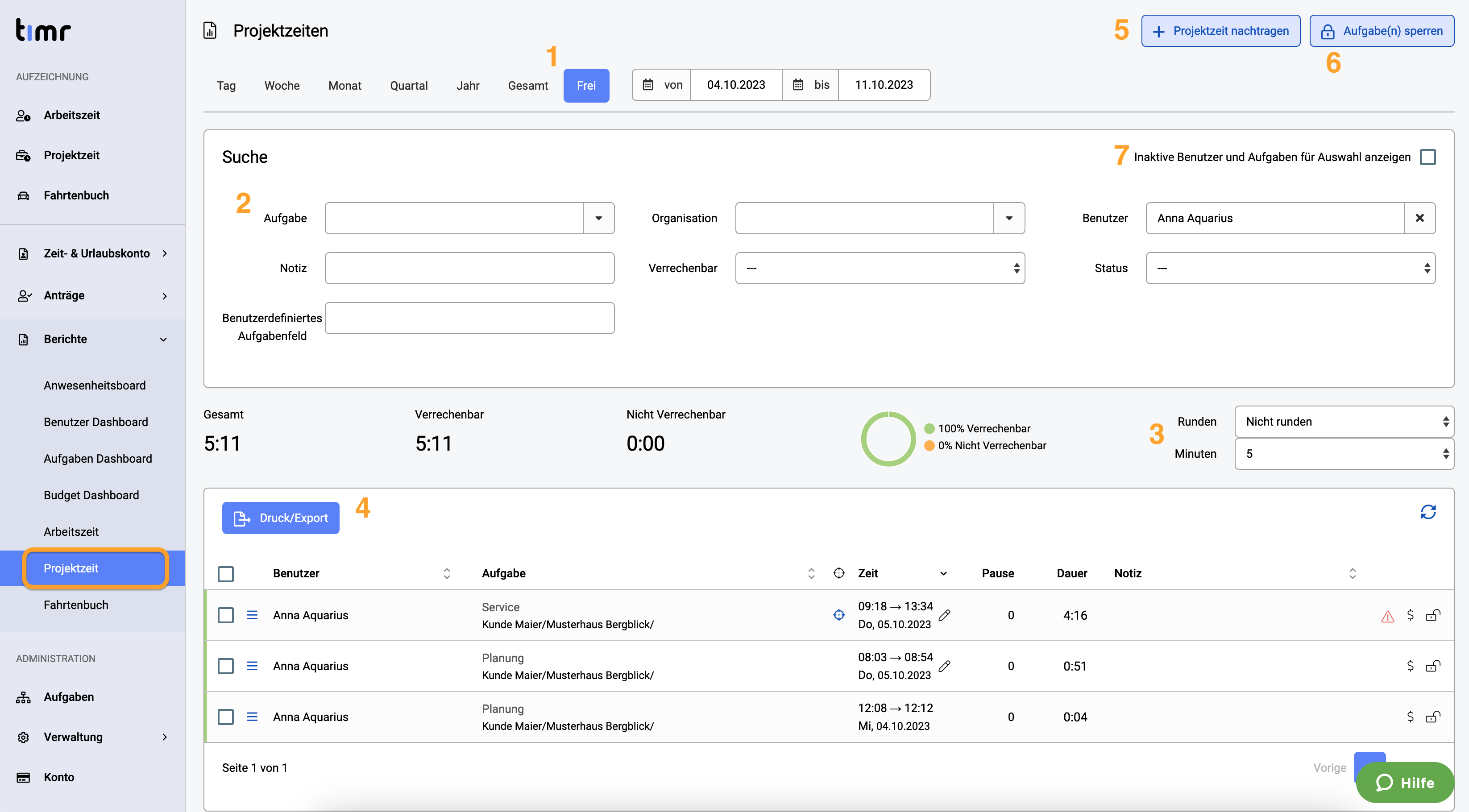Open the Projektzeit recording page
This screenshot has width=1469, height=812.
(71, 155)
